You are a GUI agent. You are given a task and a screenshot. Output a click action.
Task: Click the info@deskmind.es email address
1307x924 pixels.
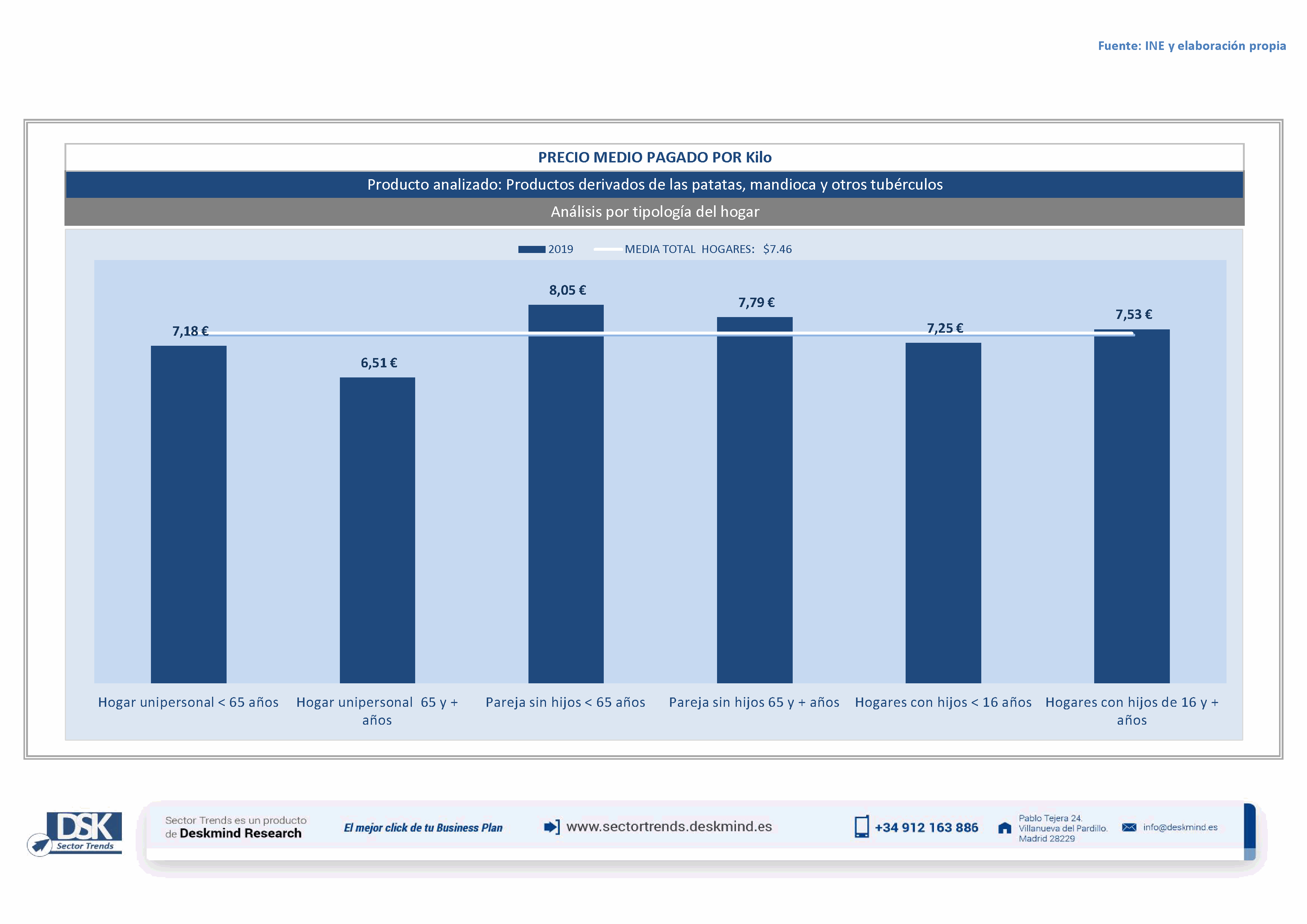click(x=1180, y=827)
